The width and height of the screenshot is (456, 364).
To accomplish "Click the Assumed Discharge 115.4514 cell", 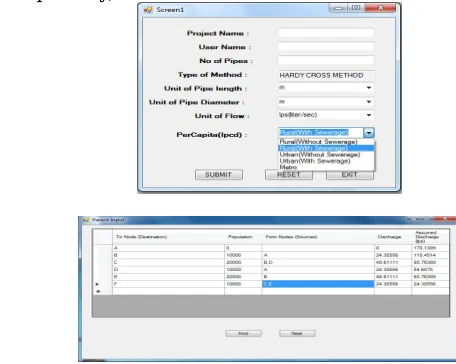I will tap(431, 255).
